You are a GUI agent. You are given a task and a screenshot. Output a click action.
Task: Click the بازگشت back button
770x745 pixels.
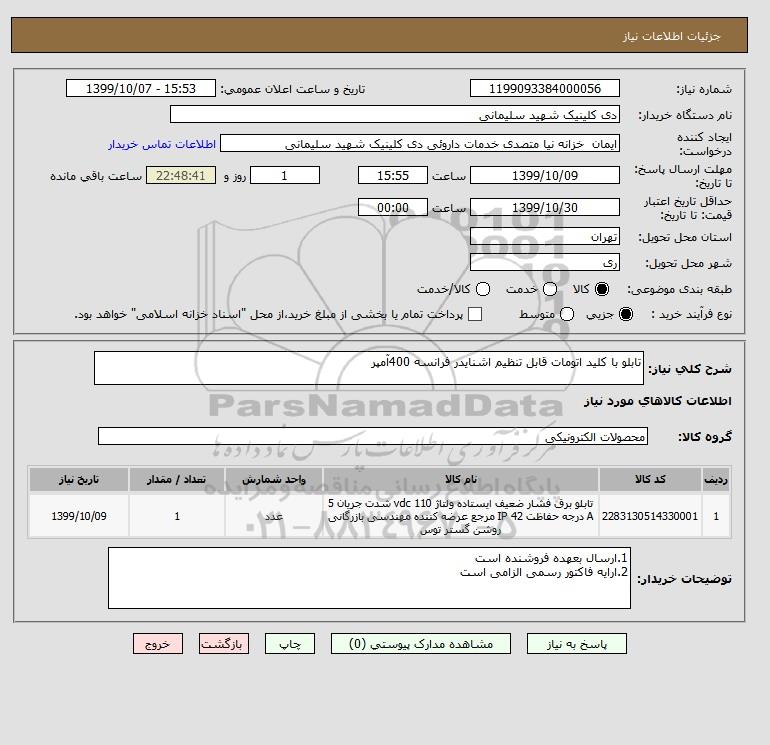point(224,644)
